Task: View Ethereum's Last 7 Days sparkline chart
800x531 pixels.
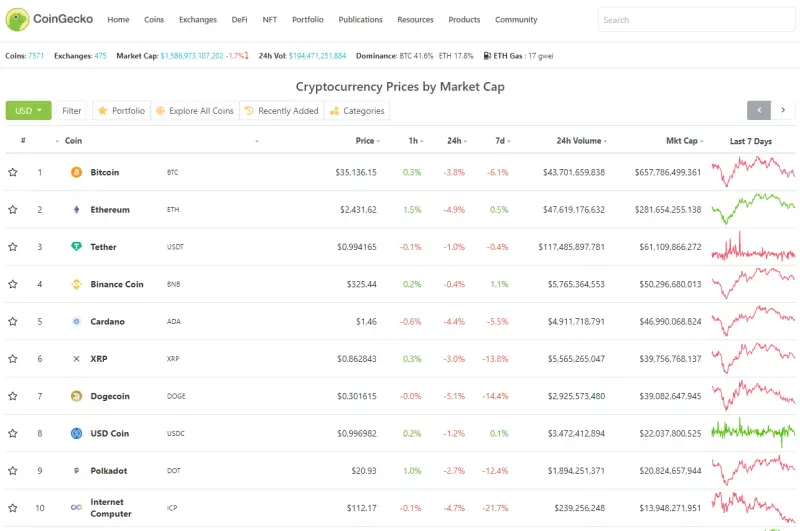Action: point(753,209)
